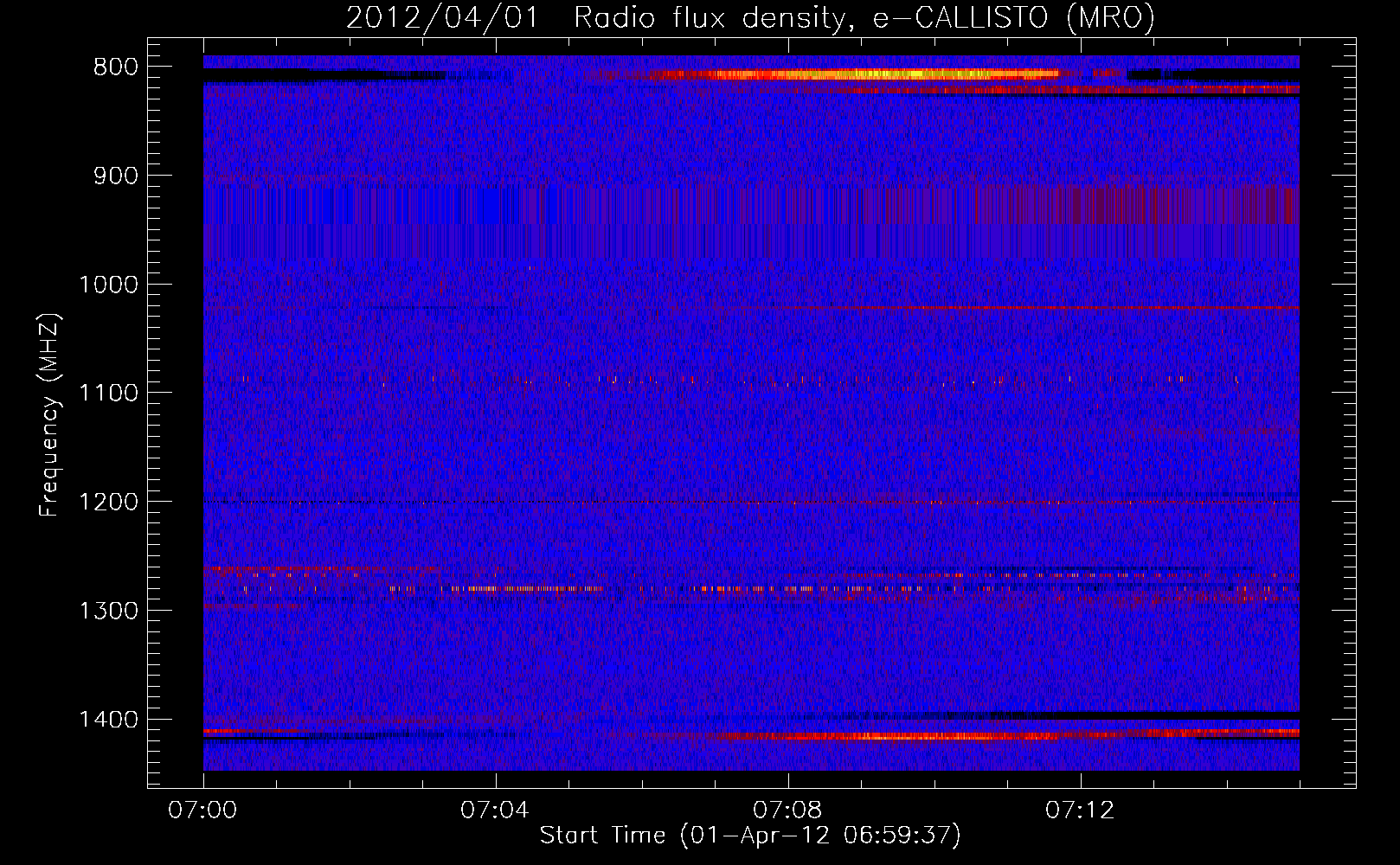Select the 1400 frequency axis label

pyautogui.click(x=108, y=720)
